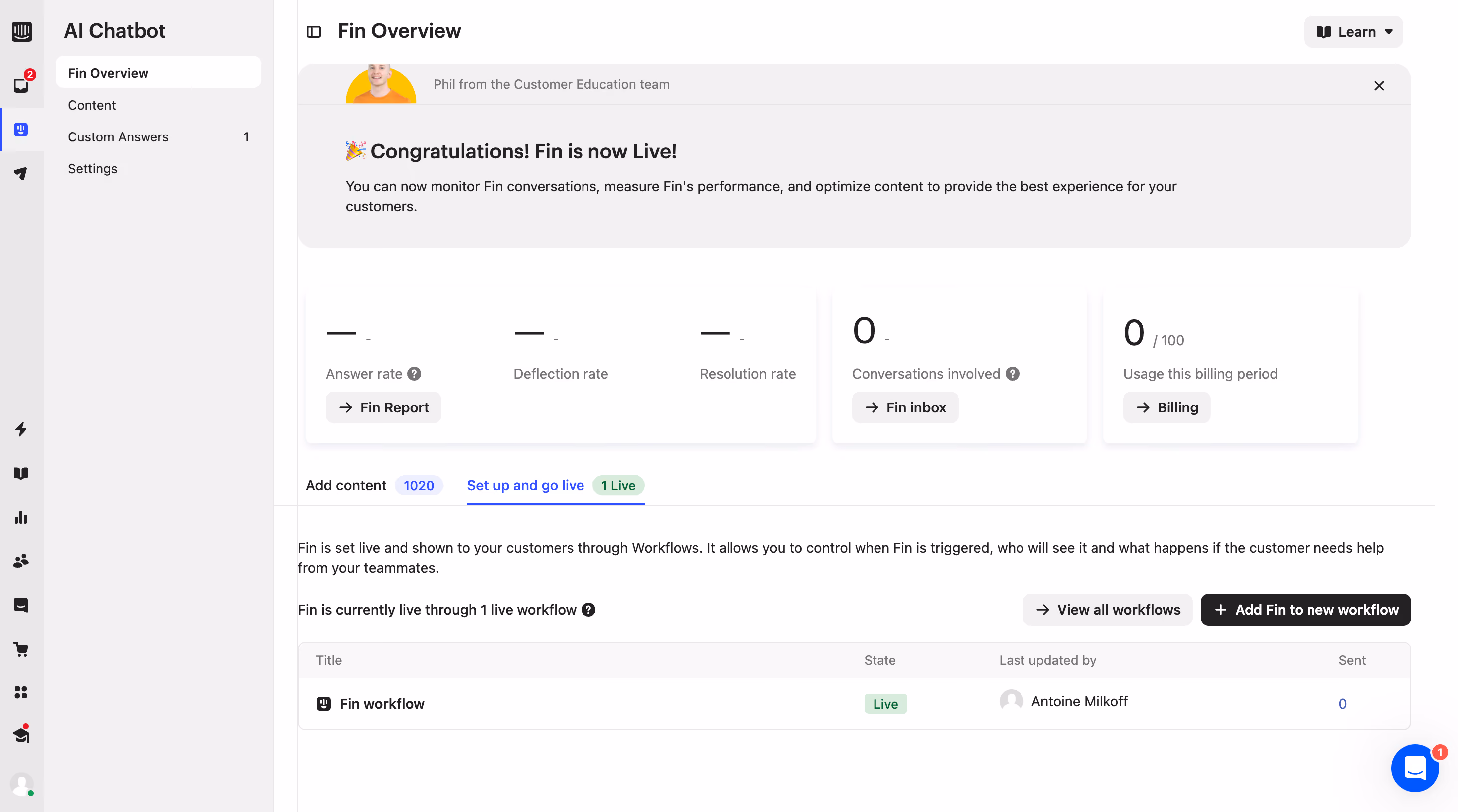Viewport: 1458px width, 812px height.
Task: Click the Live state badge
Action: coord(885,703)
